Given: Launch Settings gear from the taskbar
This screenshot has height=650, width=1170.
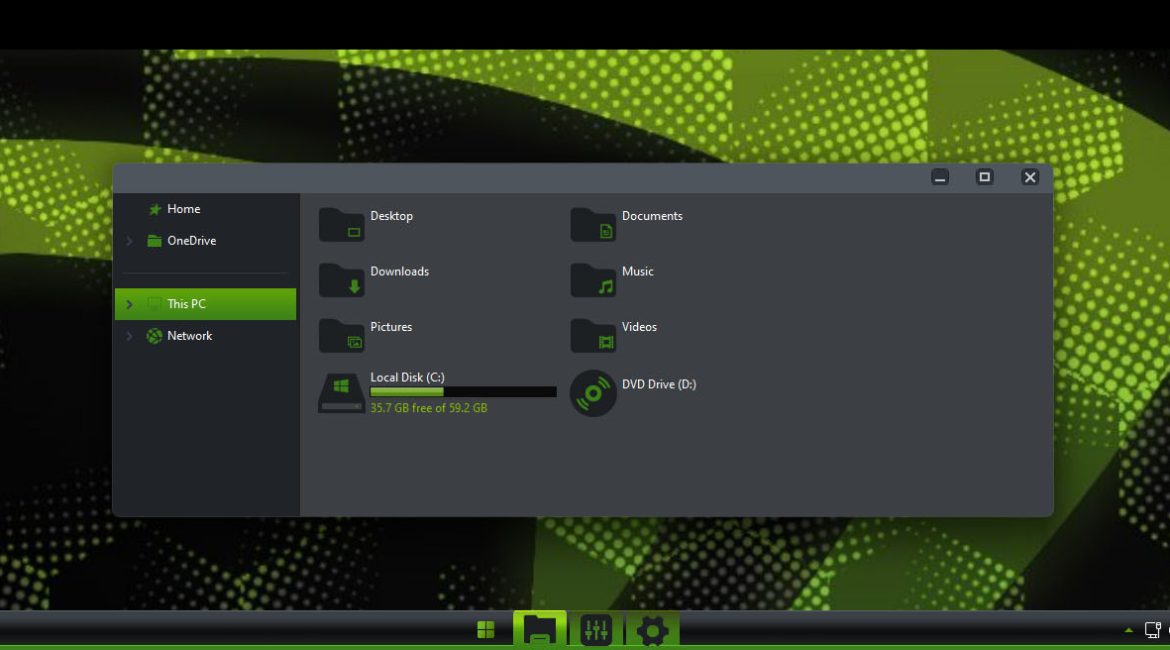Looking at the screenshot, I should pos(652,630).
